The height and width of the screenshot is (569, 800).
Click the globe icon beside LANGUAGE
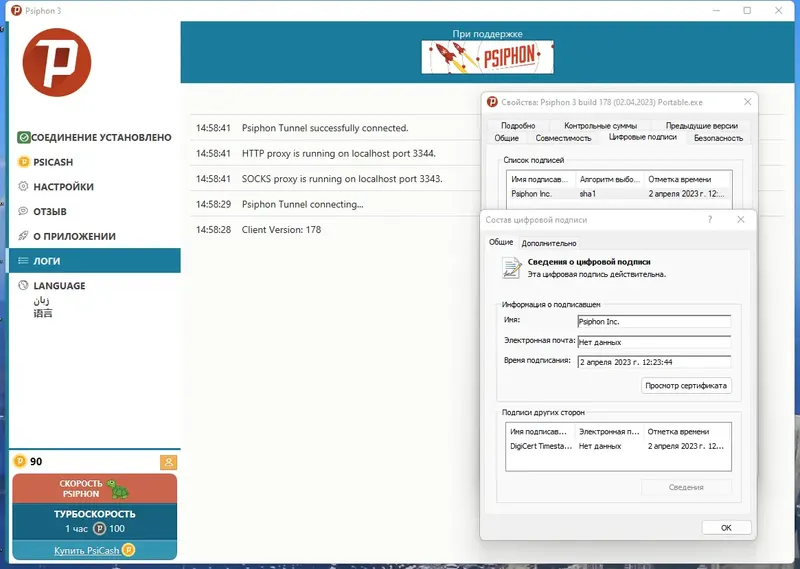[x=23, y=285]
